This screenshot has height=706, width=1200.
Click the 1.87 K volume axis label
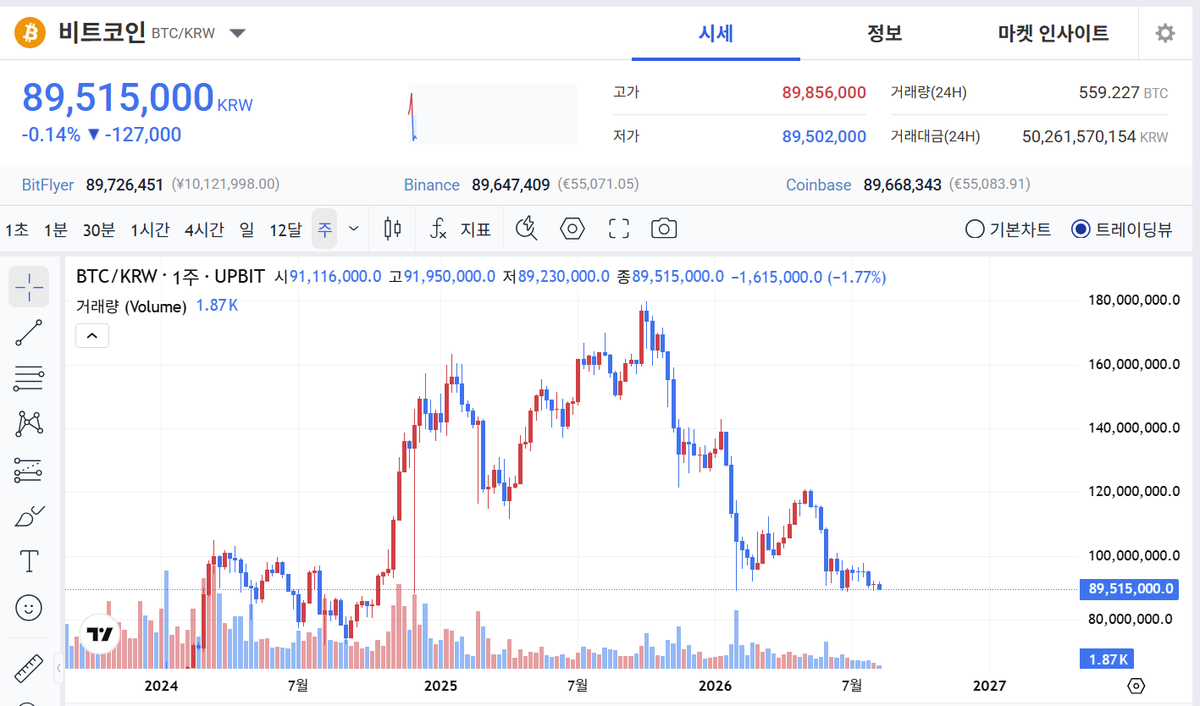click(x=1108, y=659)
